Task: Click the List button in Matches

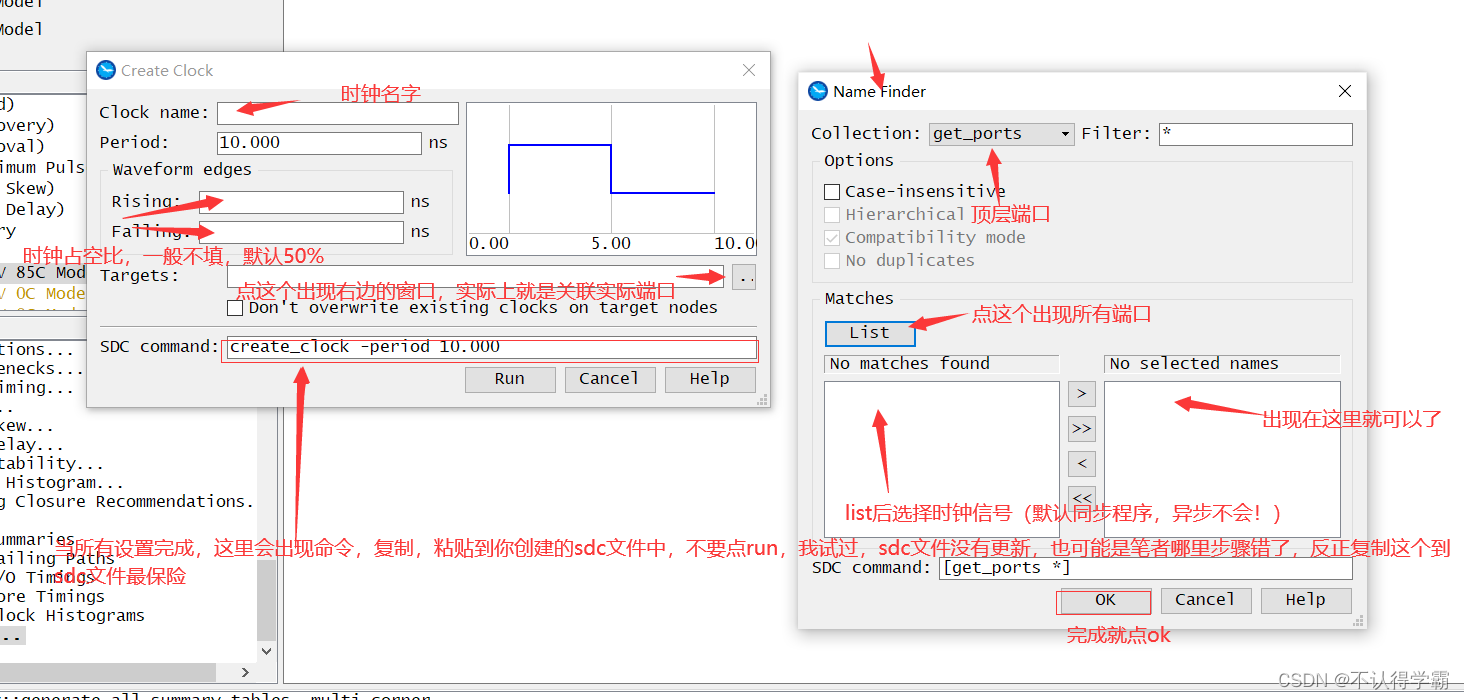Action: (x=869, y=333)
